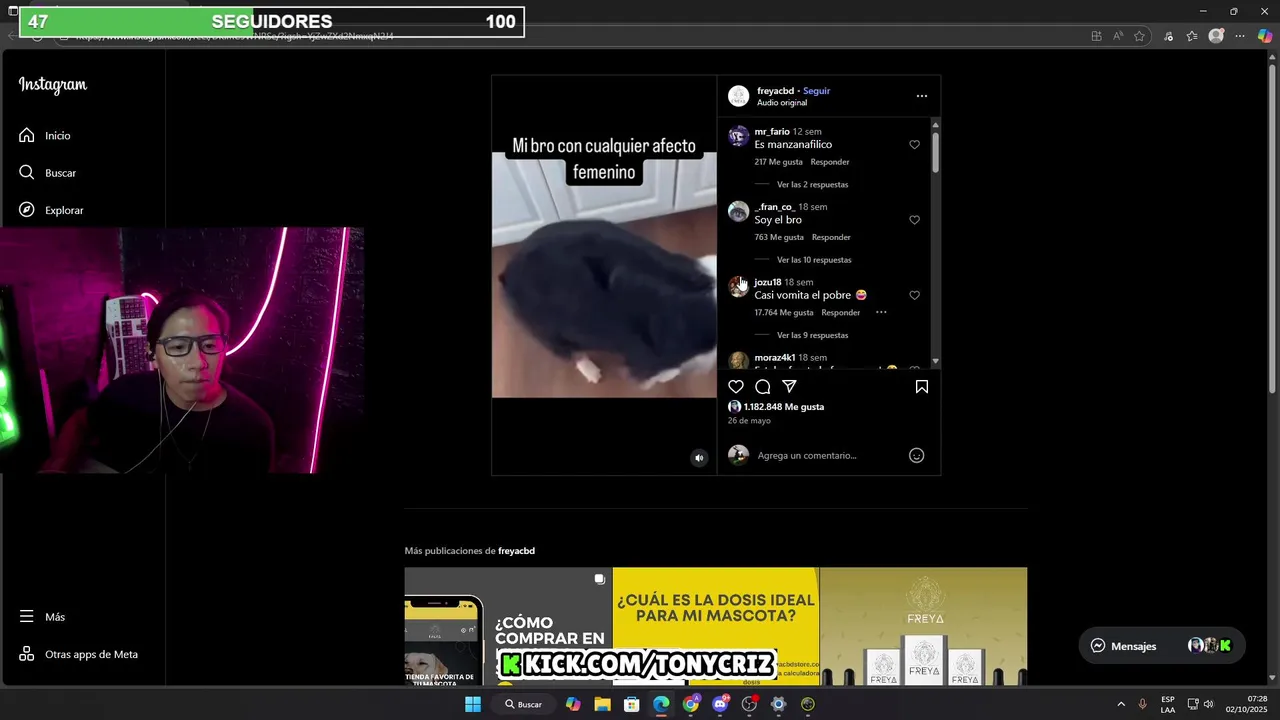Share the post with paper plane icon
The height and width of the screenshot is (720, 1280).
[789, 387]
